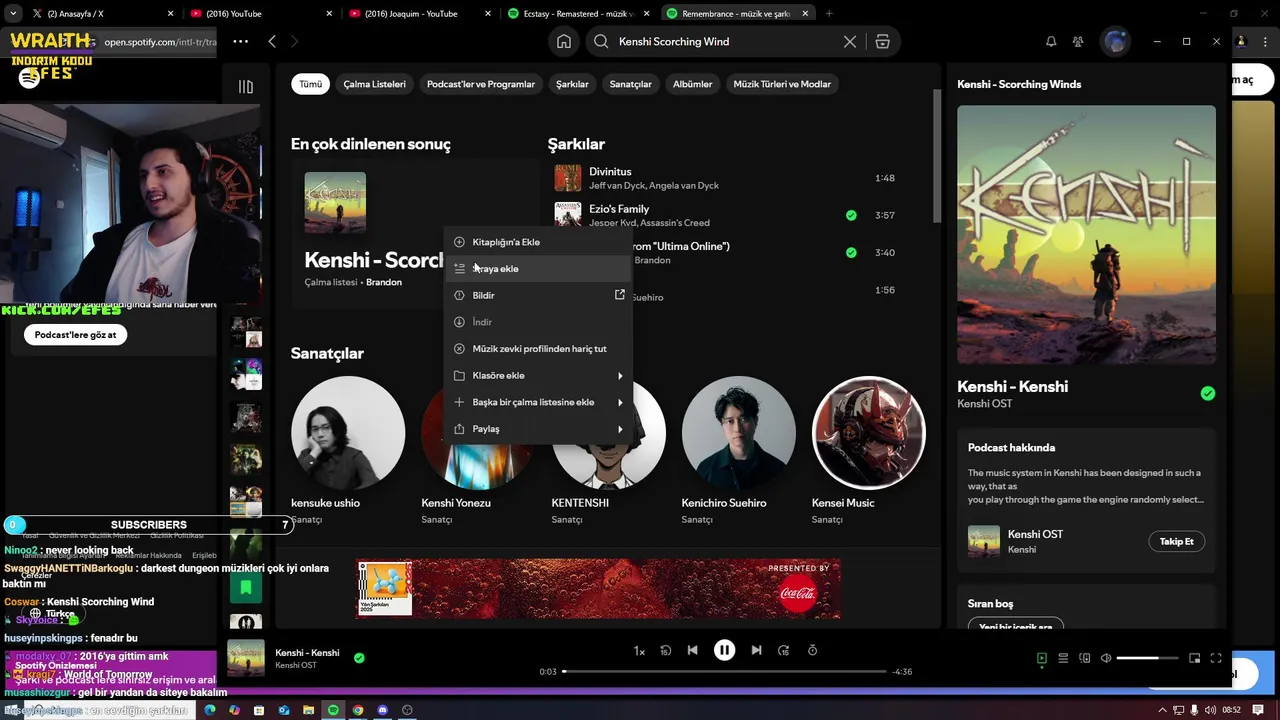Select the Sanatçılar filter chip
1280x720 pixels.
click(631, 84)
